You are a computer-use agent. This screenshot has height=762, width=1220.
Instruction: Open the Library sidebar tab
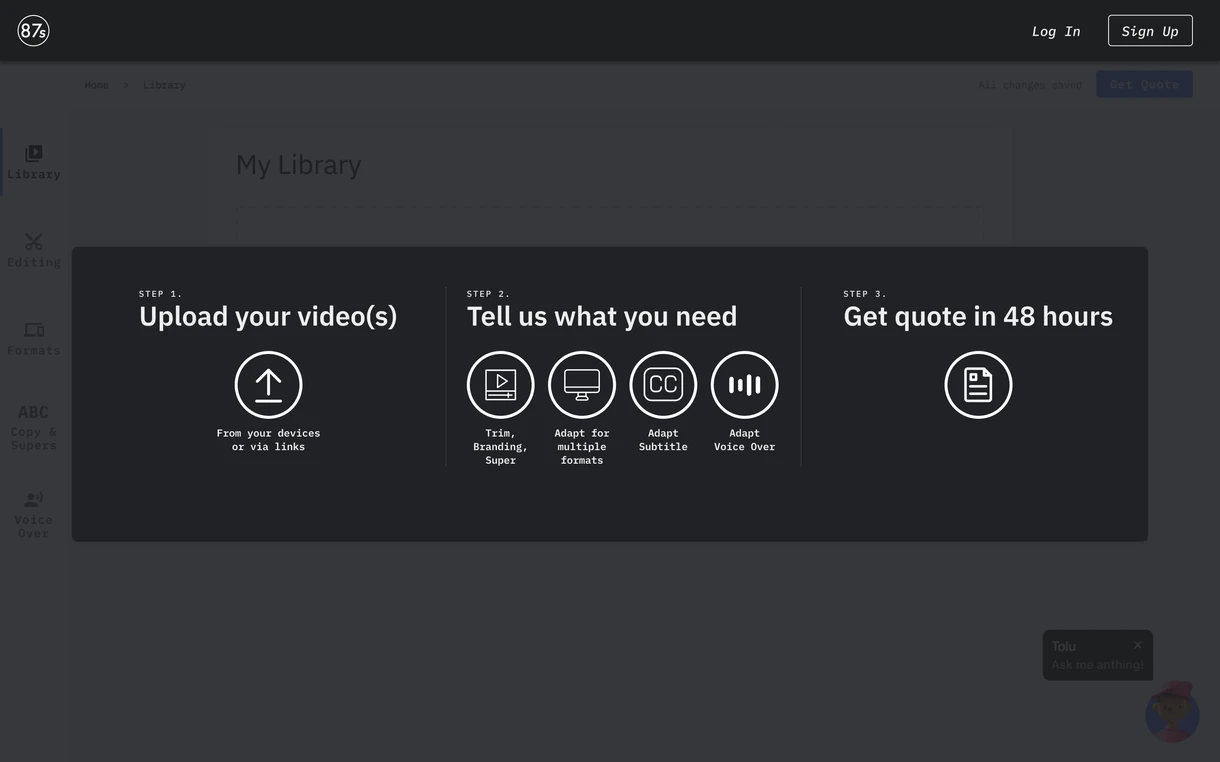(x=34, y=162)
